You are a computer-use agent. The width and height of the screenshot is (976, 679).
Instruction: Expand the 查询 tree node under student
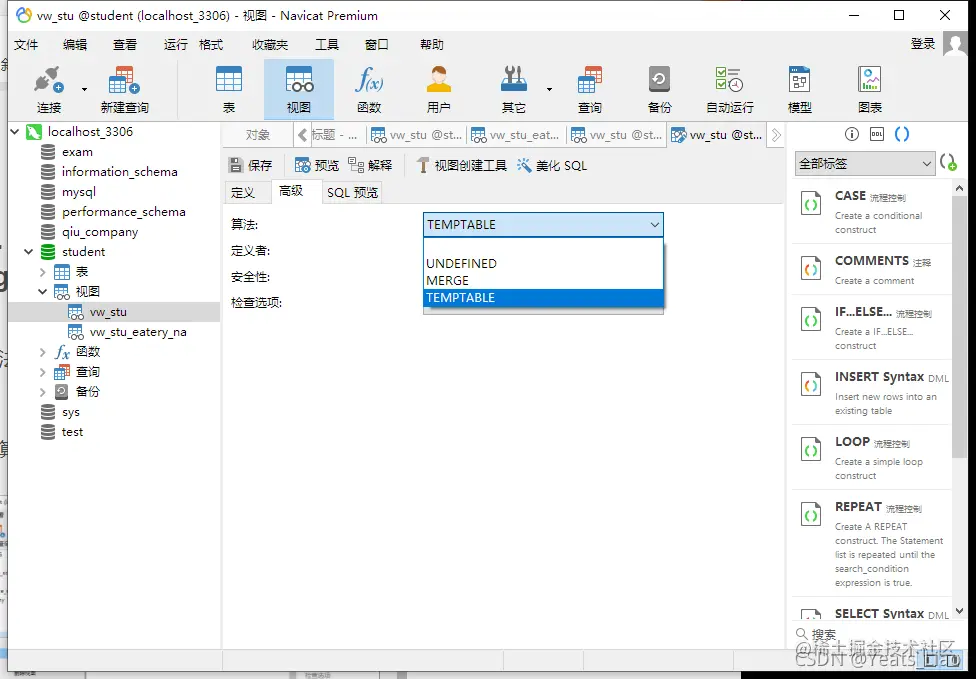[x=42, y=372]
